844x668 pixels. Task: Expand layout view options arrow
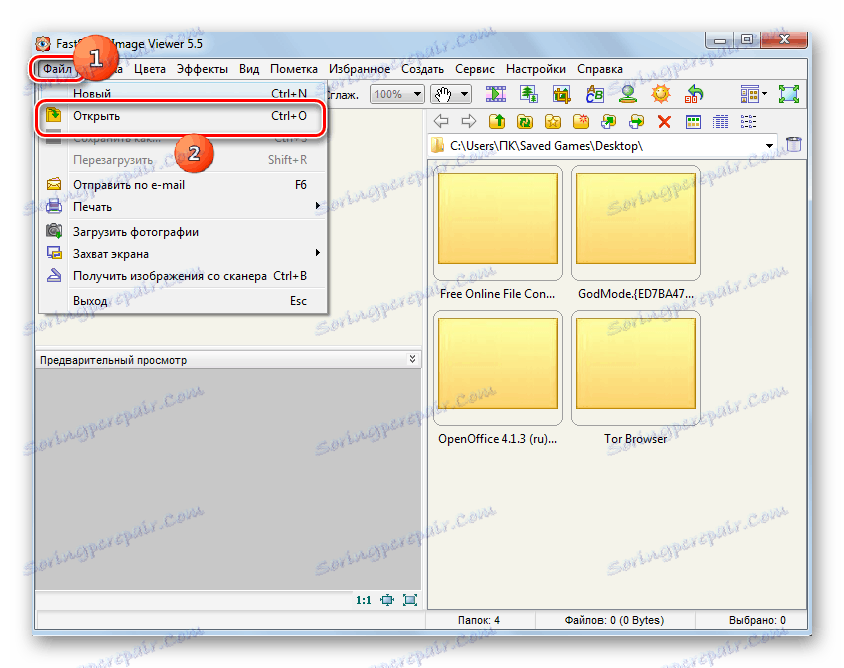click(764, 94)
